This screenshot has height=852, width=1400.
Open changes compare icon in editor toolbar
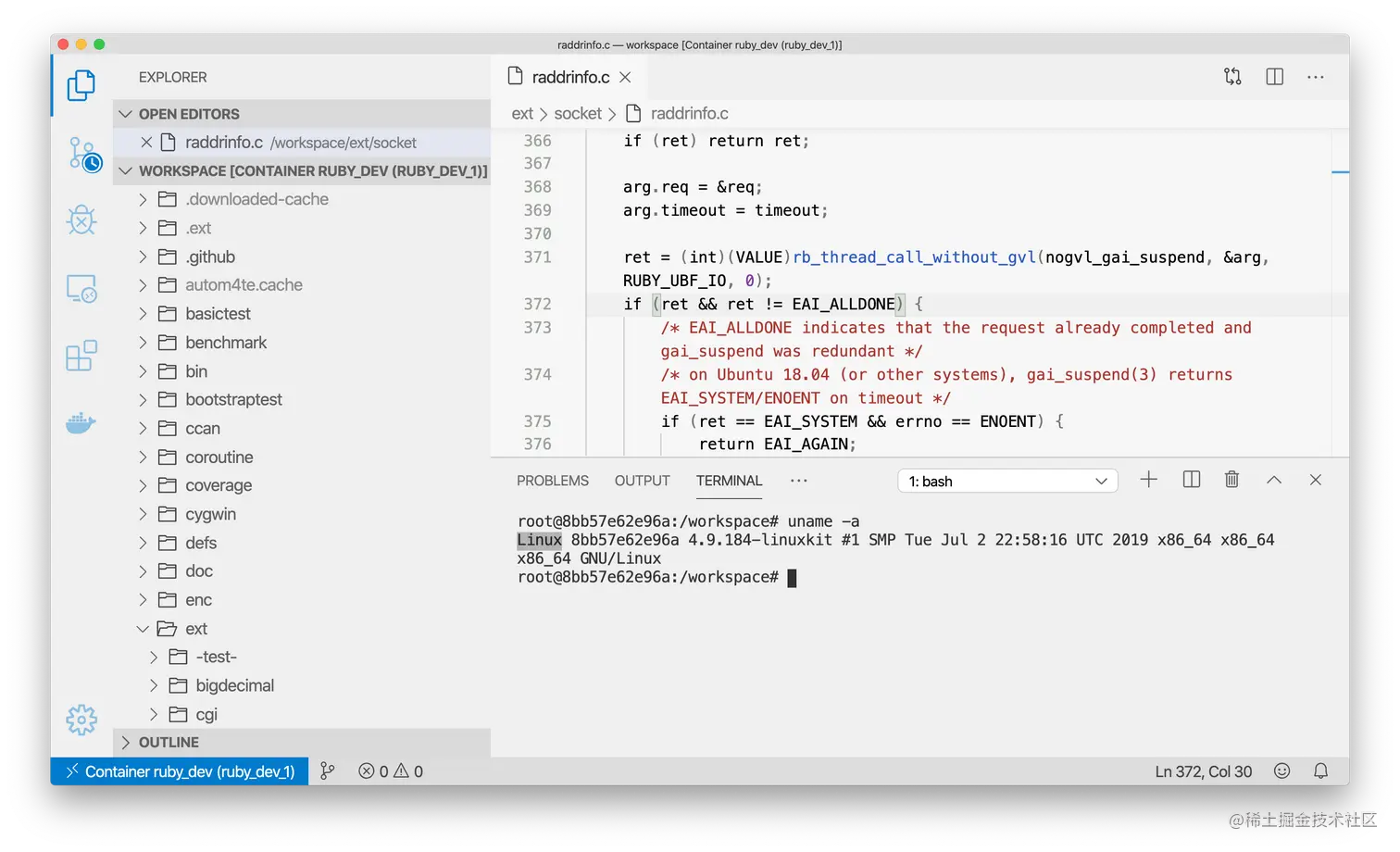coord(1232,77)
